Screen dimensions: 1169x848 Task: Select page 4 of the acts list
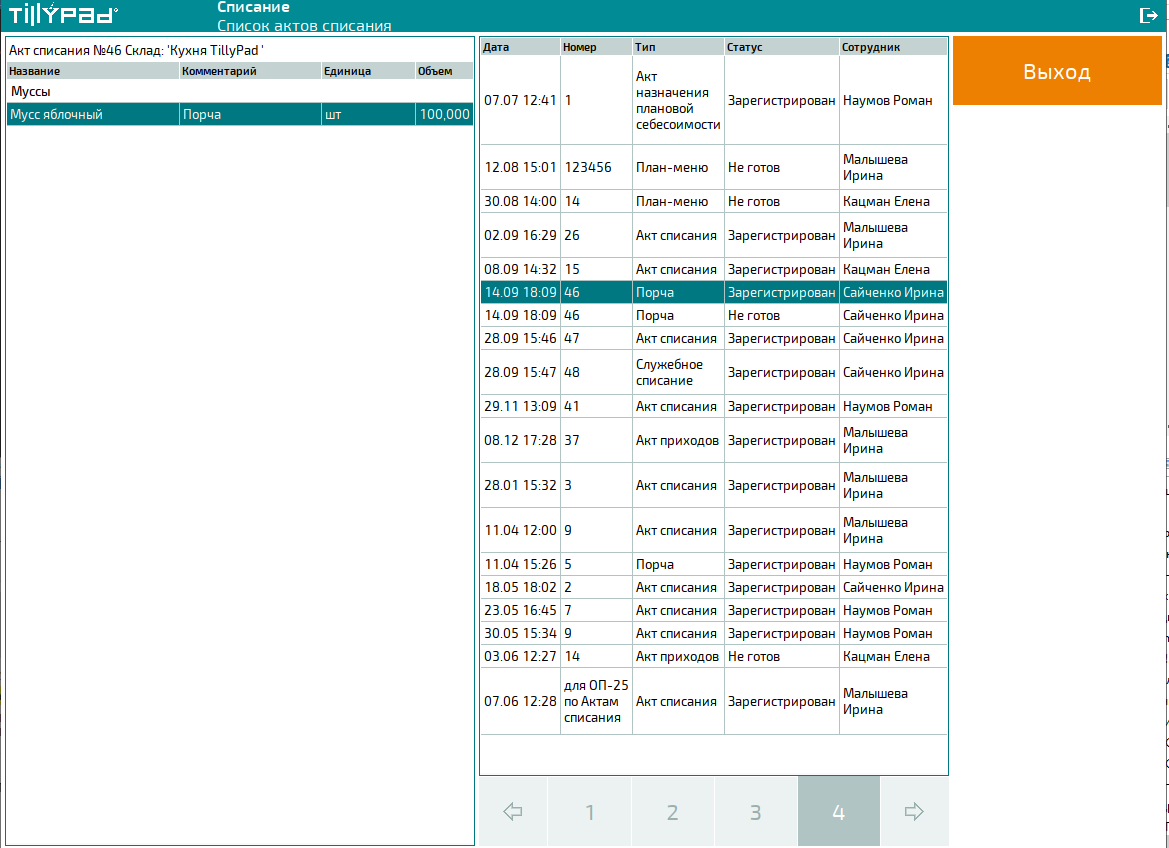coord(839,811)
